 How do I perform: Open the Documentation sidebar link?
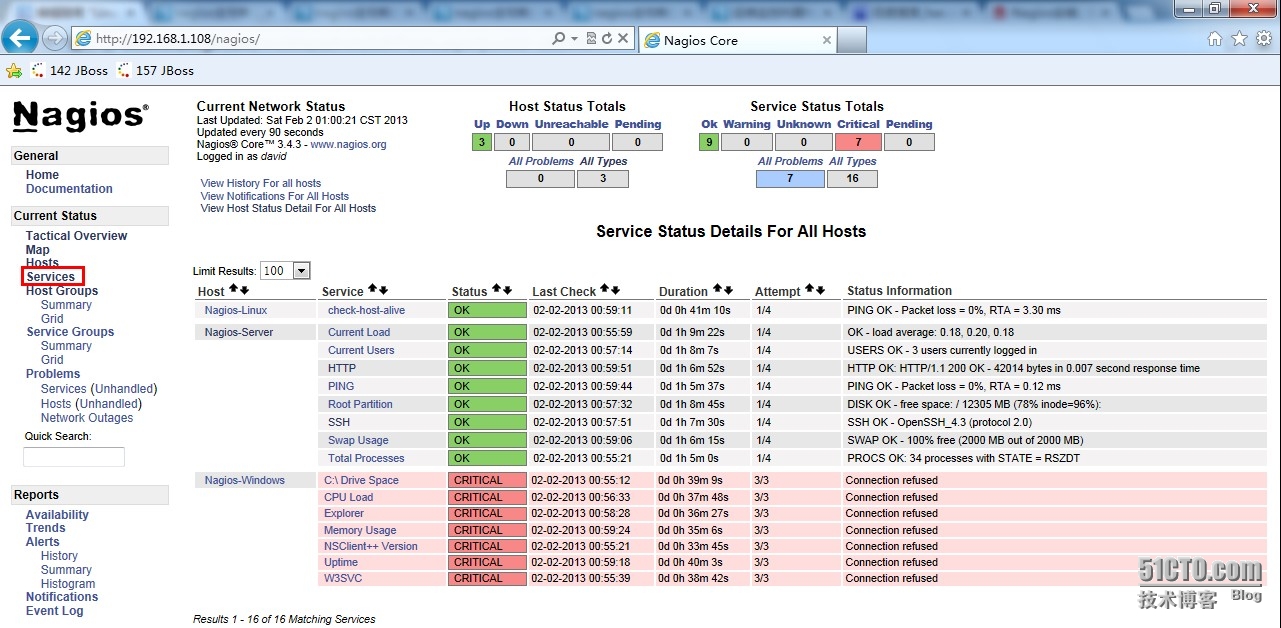coord(69,189)
